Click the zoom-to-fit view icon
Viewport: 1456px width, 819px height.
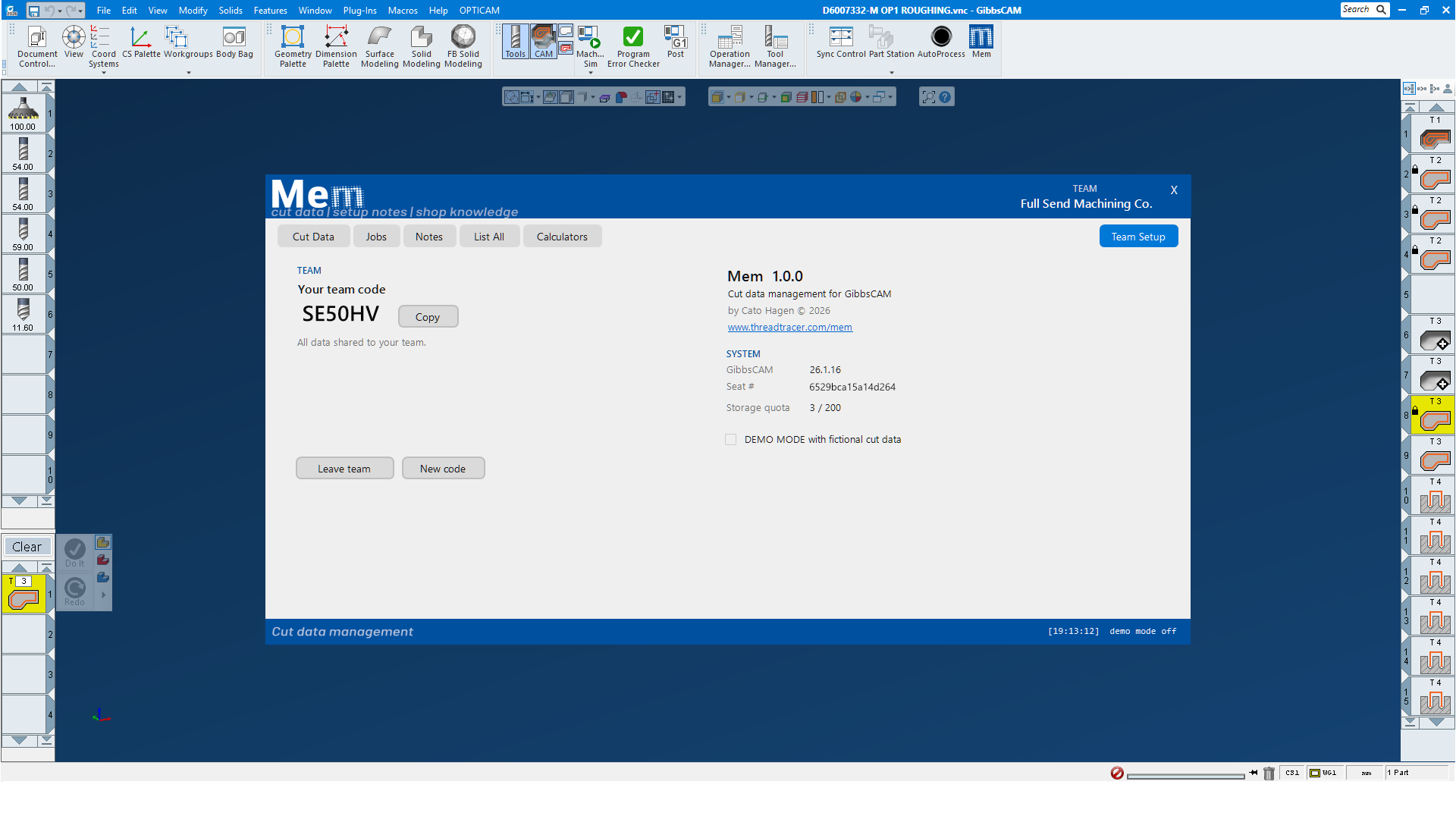point(929,97)
